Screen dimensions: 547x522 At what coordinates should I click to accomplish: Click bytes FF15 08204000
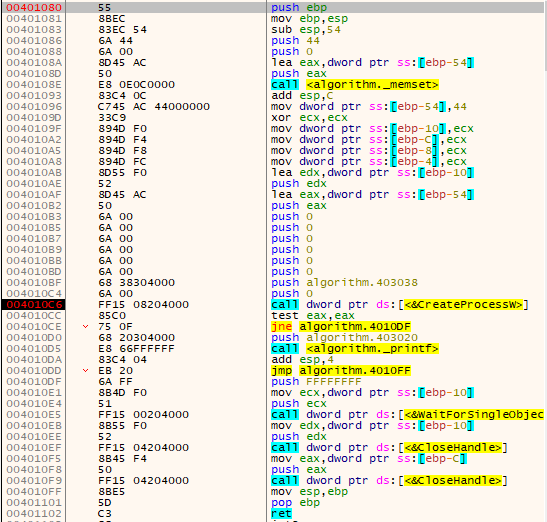tap(143, 305)
